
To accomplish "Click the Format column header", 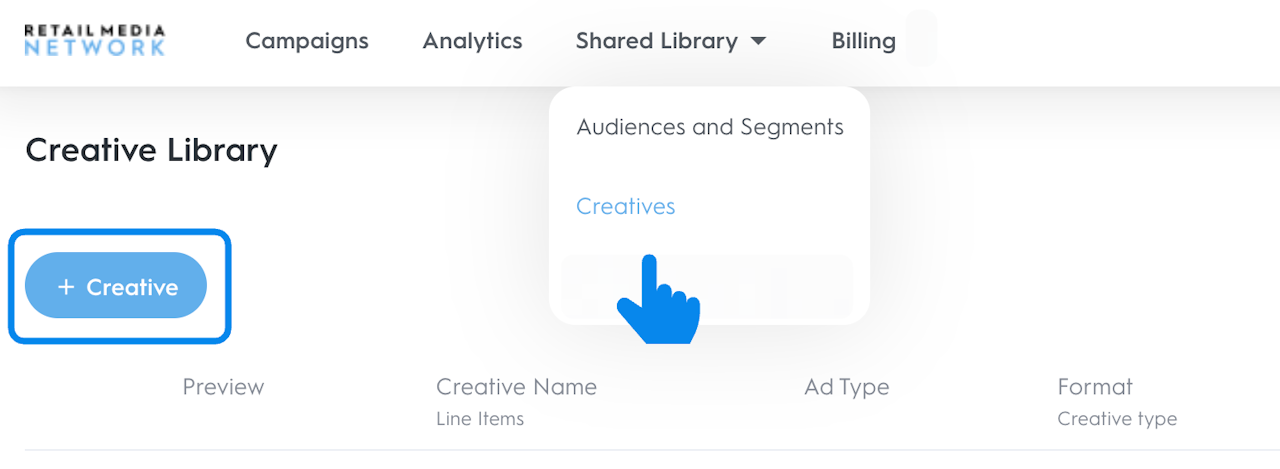I will coord(1095,387).
